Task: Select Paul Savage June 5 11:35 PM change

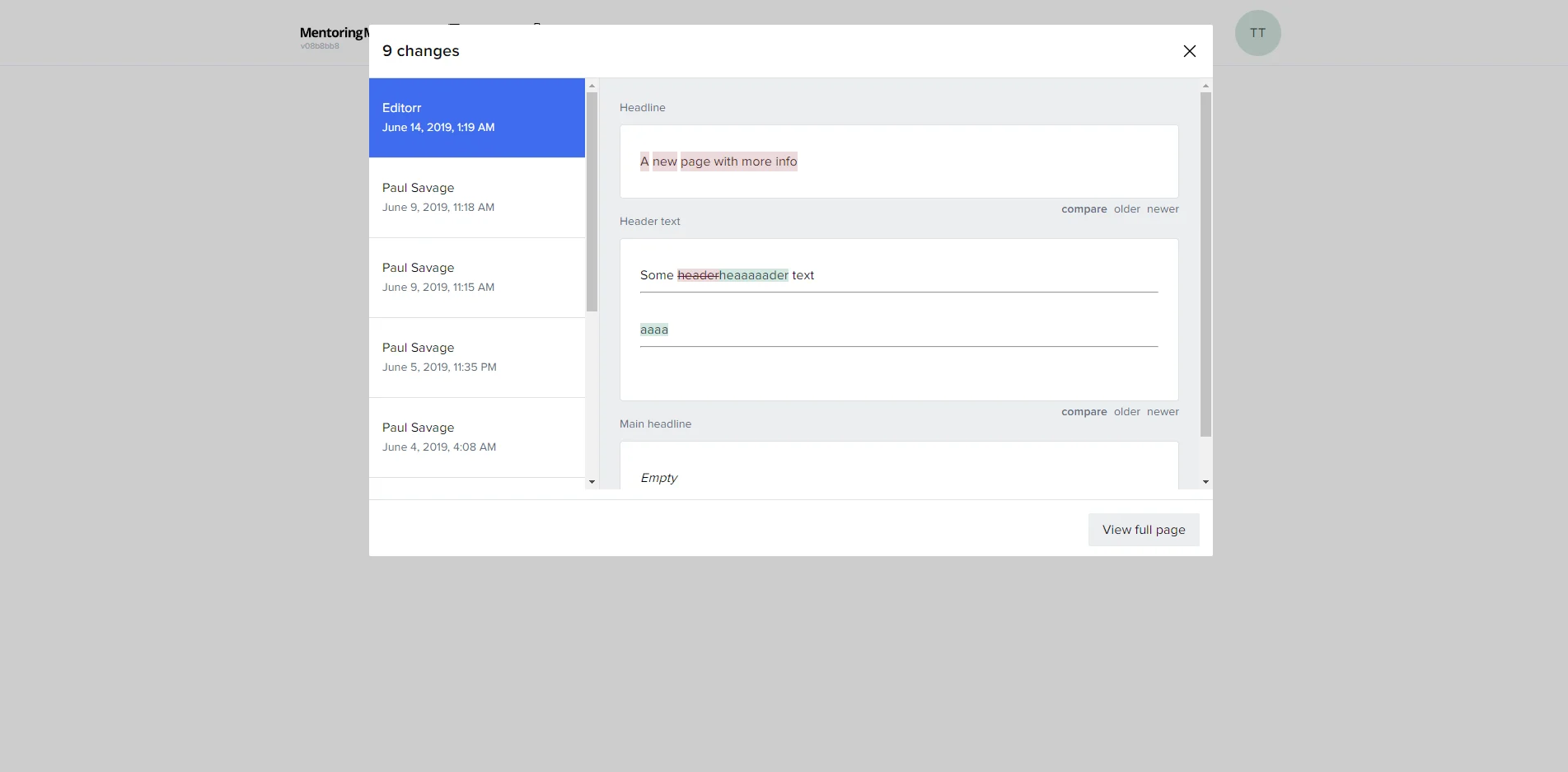Action: click(477, 358)
